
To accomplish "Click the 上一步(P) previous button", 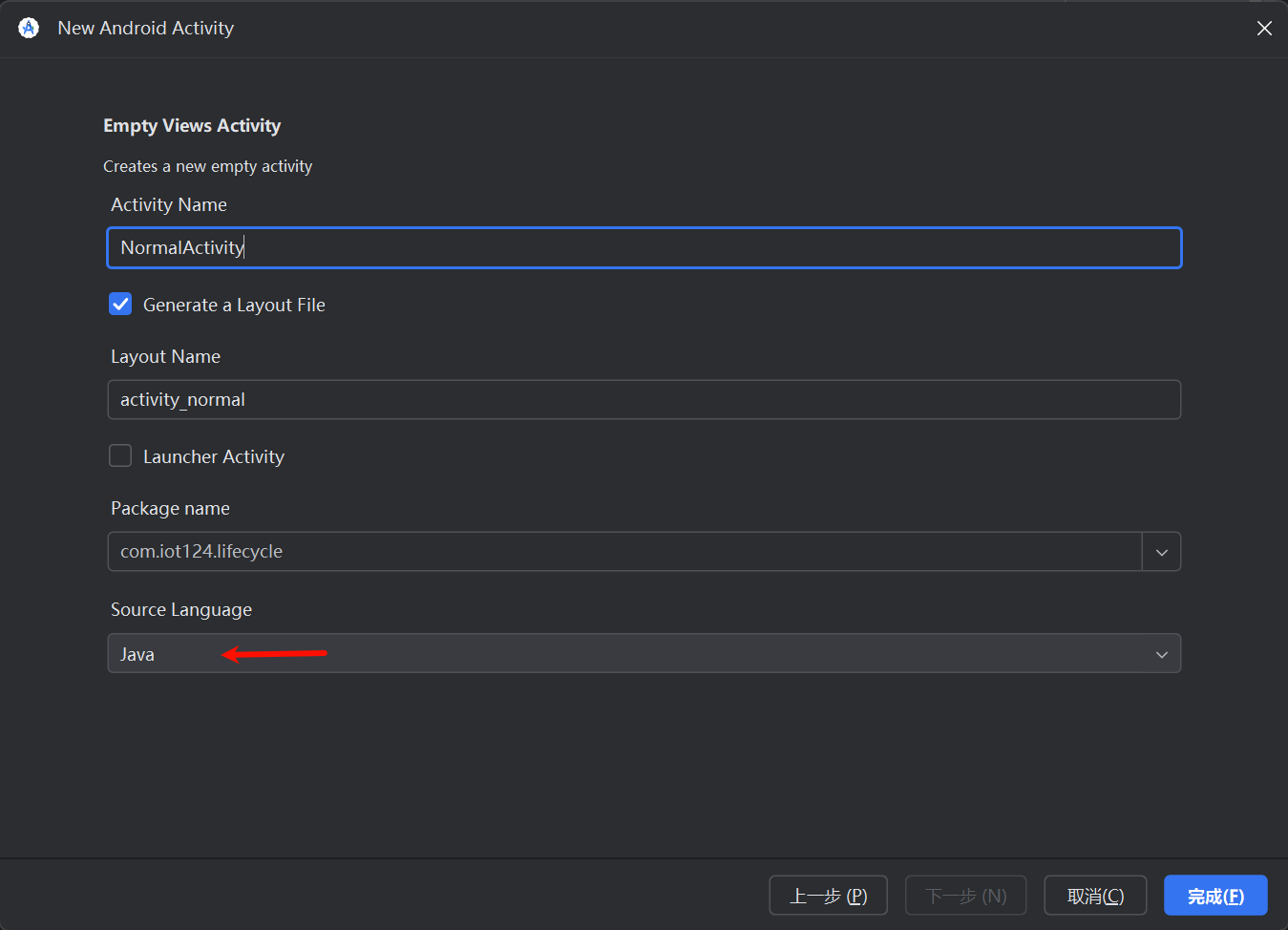I will point(828,895).
